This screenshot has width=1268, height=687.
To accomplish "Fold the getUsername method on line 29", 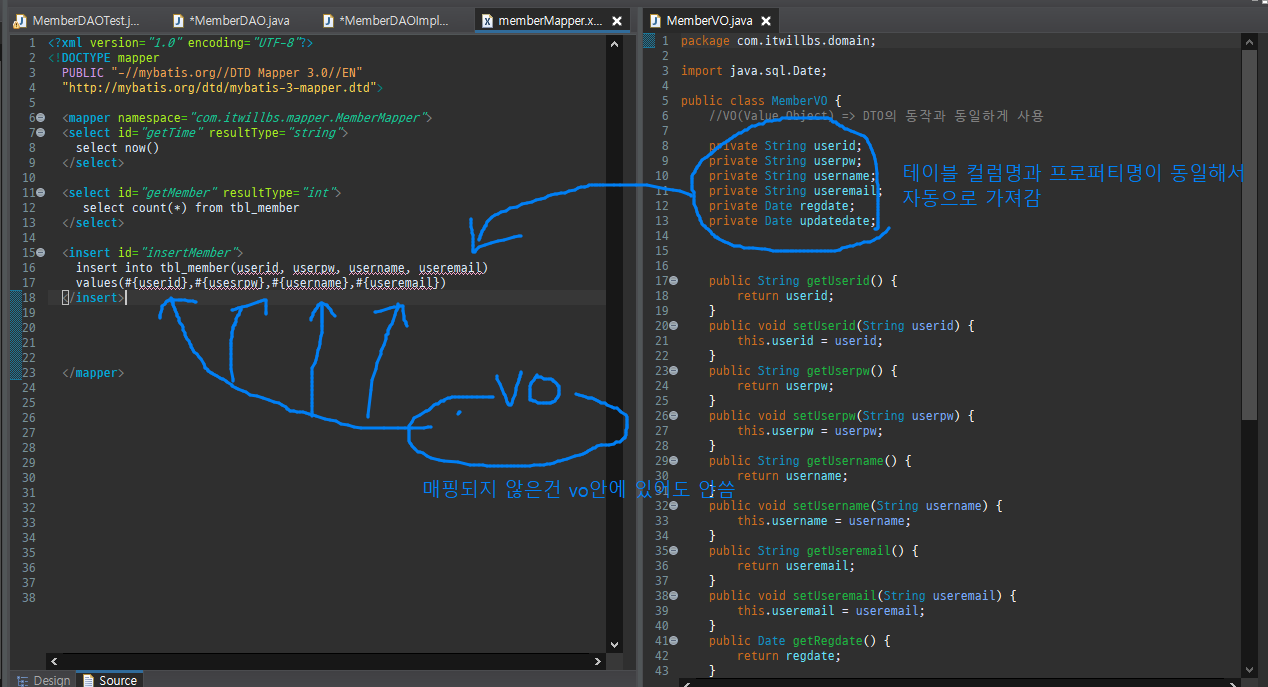I will coord(673,461).
